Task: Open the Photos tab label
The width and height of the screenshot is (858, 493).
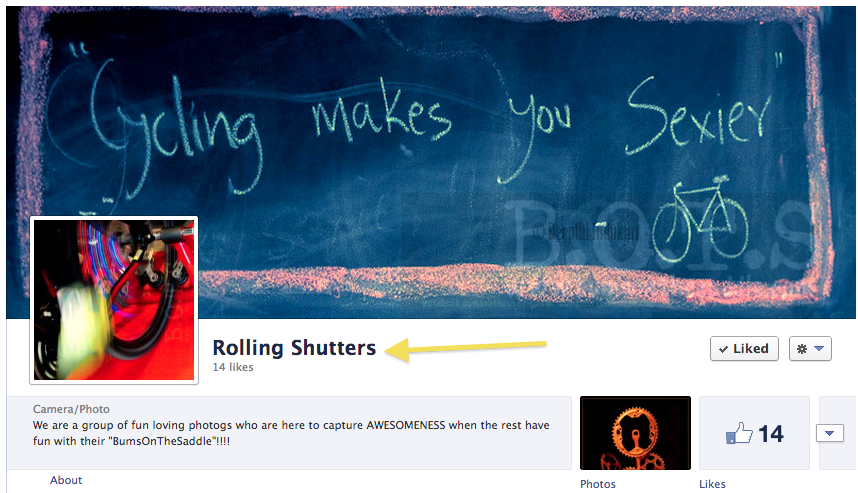Action: (598, 484)
